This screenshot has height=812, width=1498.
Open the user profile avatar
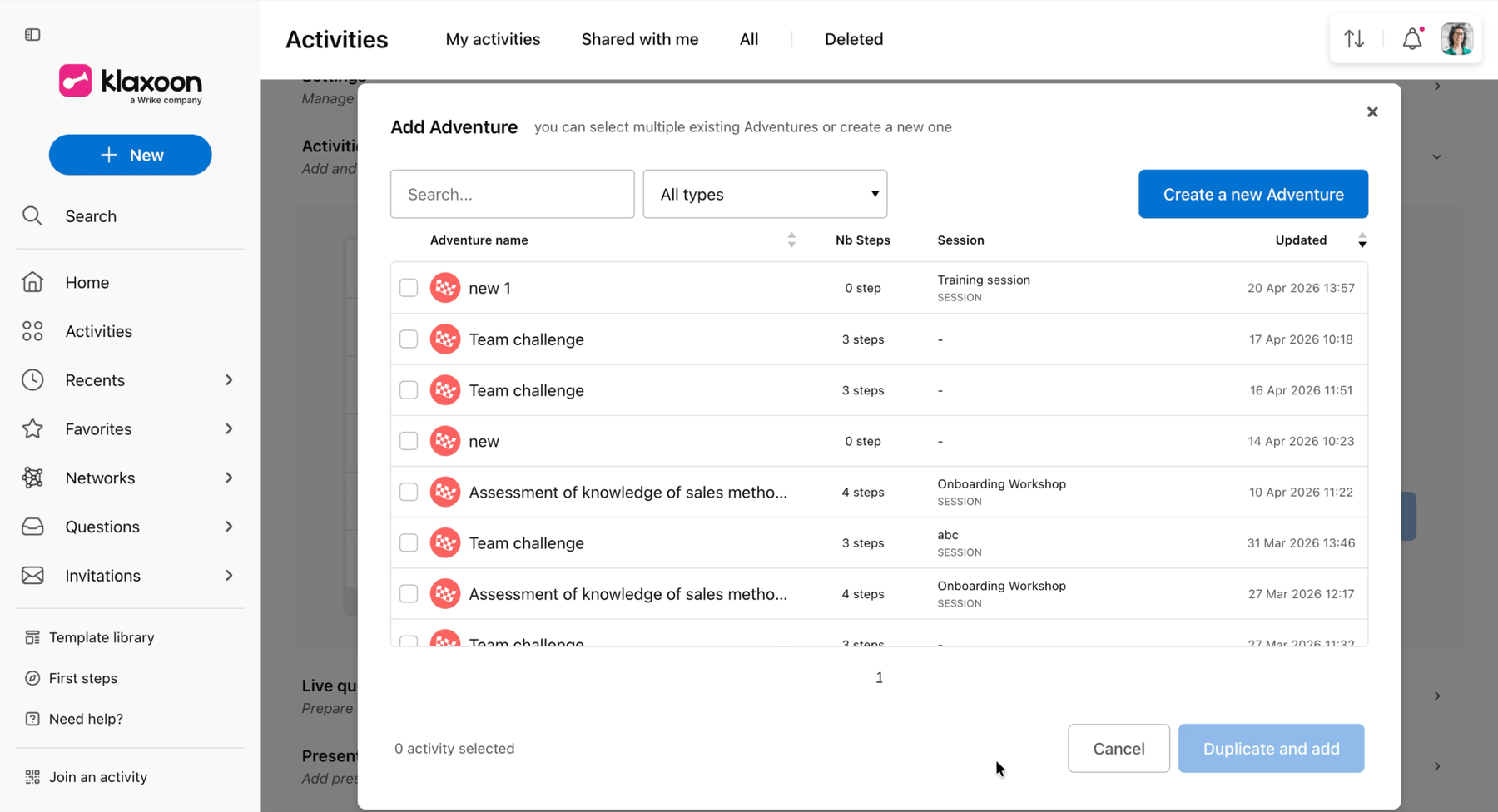click(1457, 39)
